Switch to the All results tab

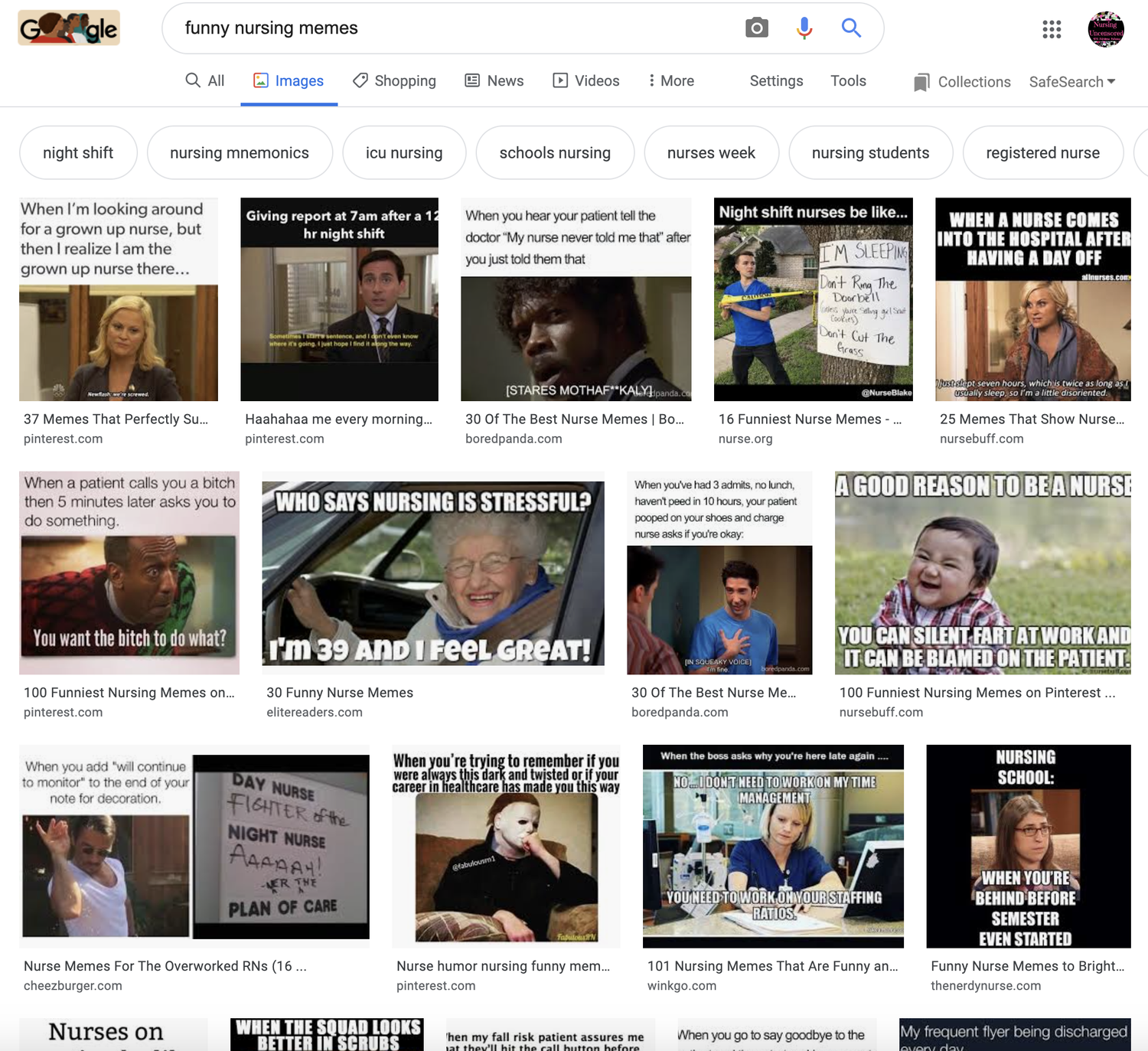point(205,80)
